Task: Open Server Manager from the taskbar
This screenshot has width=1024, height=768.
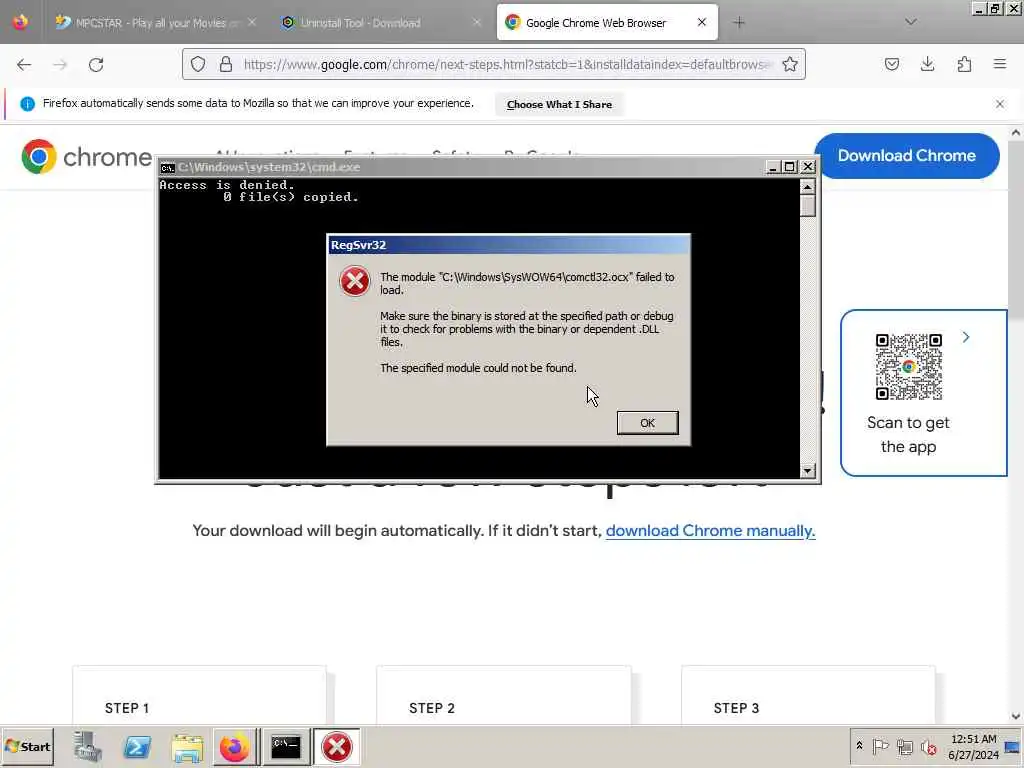Action: (87, 746)
